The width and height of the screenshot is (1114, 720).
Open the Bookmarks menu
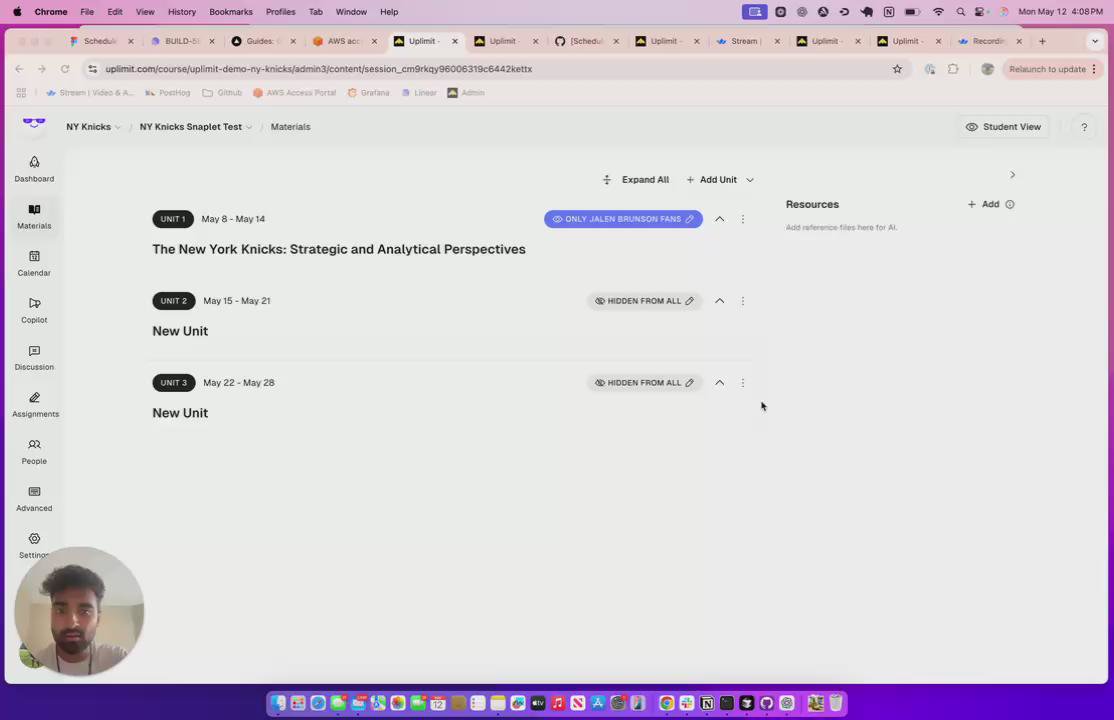tap(231, 12)
